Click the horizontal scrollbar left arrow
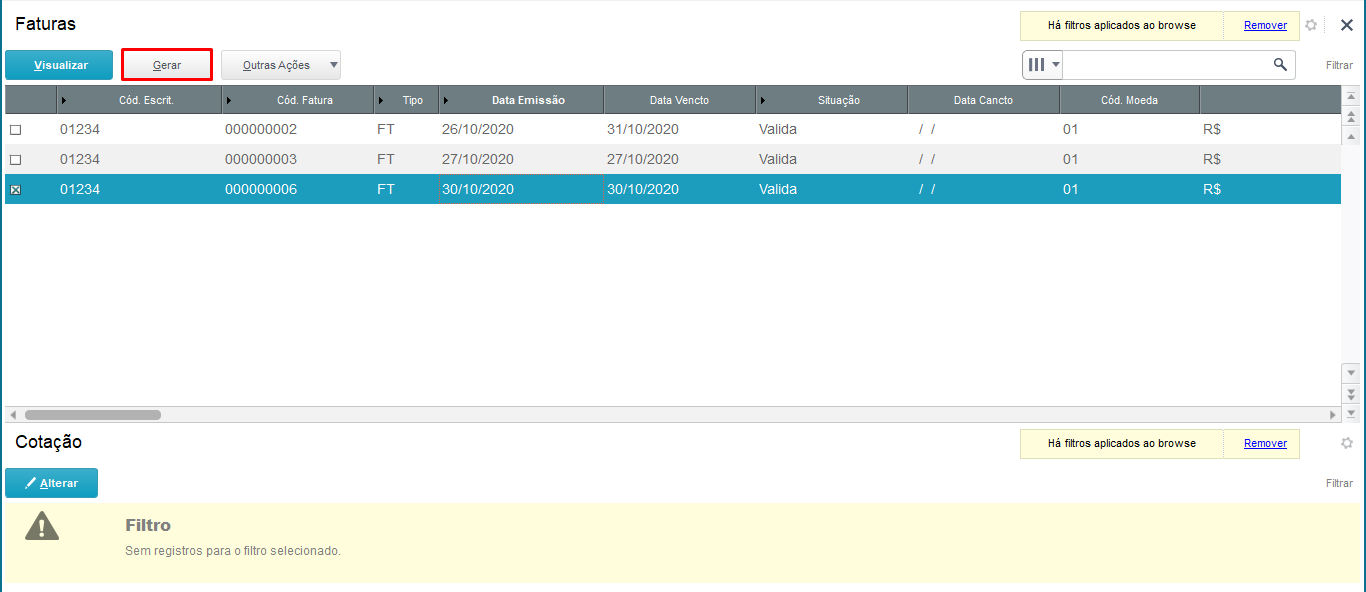 pyautogui.click(x=13, y=414)
